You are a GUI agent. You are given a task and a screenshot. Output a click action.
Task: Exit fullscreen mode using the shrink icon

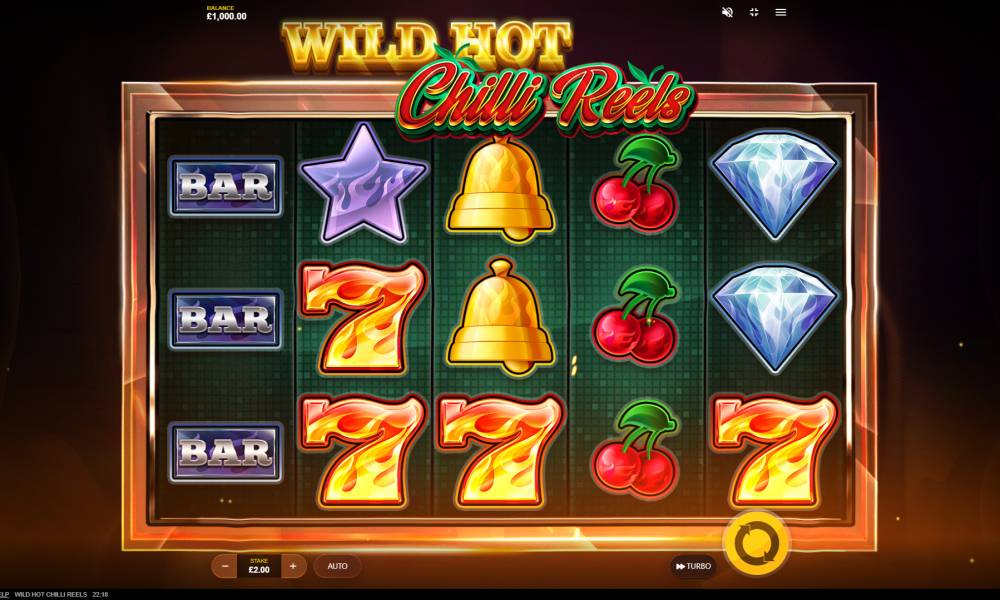pos(754,12)
